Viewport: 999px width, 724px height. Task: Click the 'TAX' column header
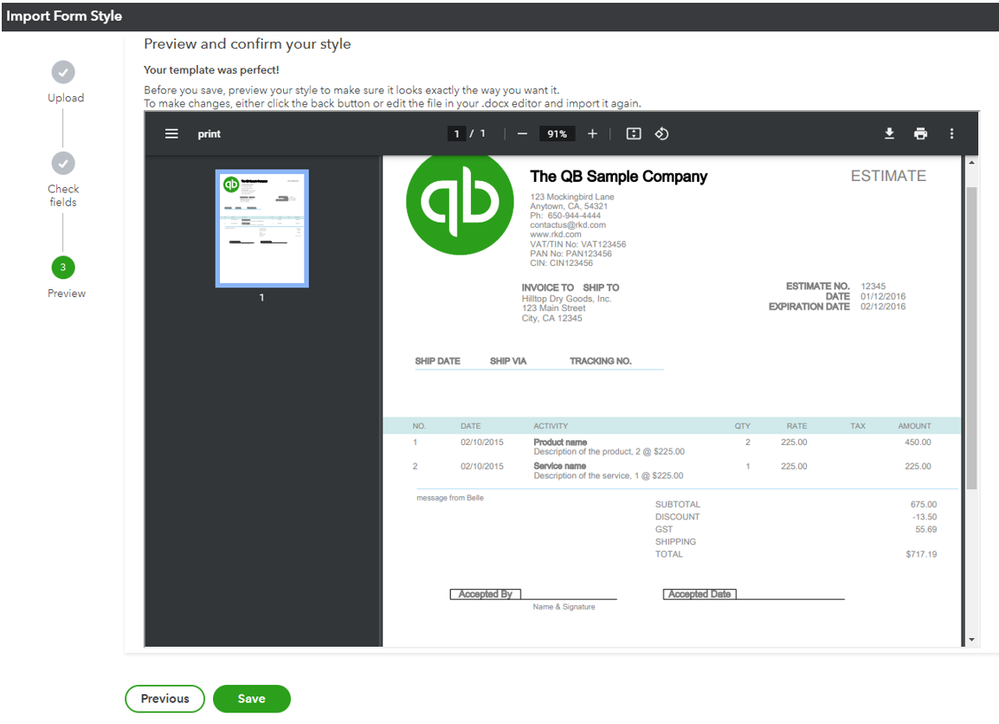point(858,426)
